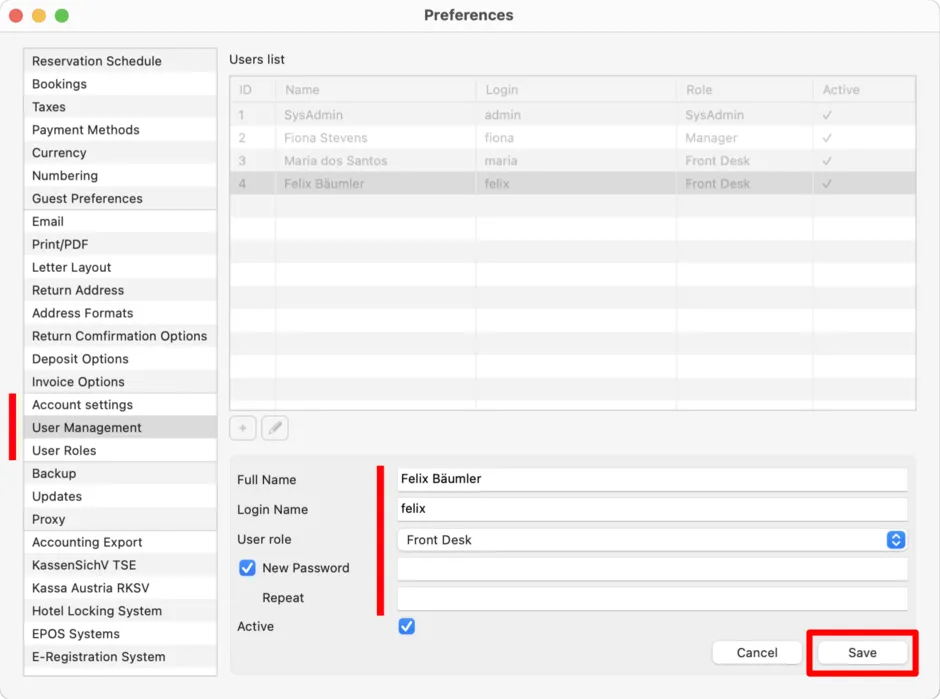Open the User role dropdown arrows
The image size is (940, 699).
[x=896, y=540]
